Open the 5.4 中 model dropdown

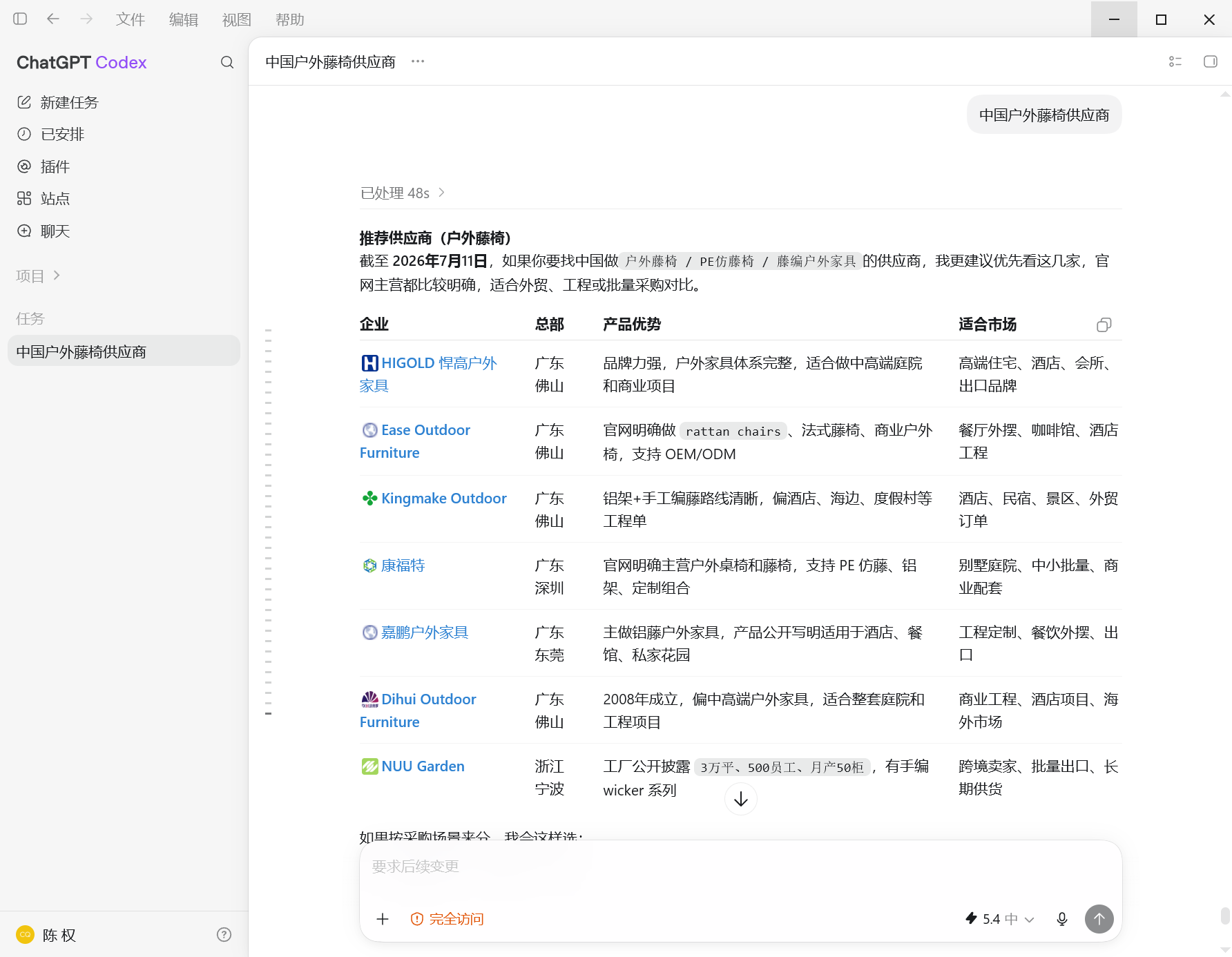pos(999,919)
